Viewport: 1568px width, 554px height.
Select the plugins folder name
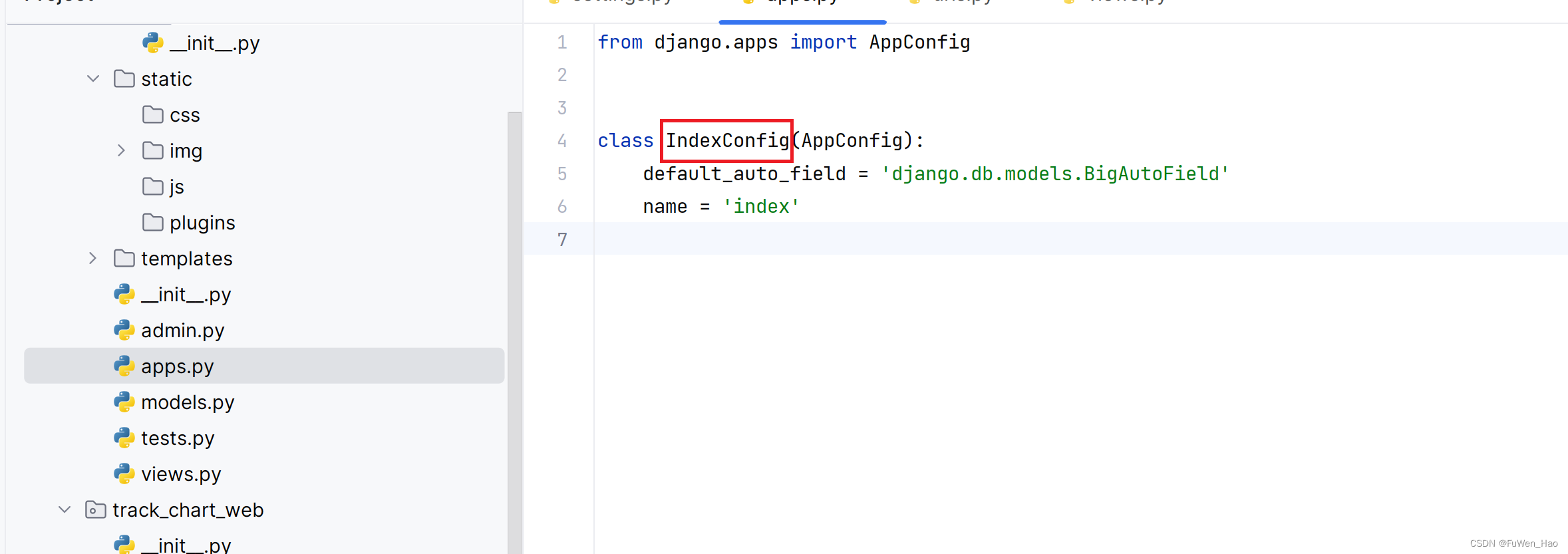(x=202, y=223)
